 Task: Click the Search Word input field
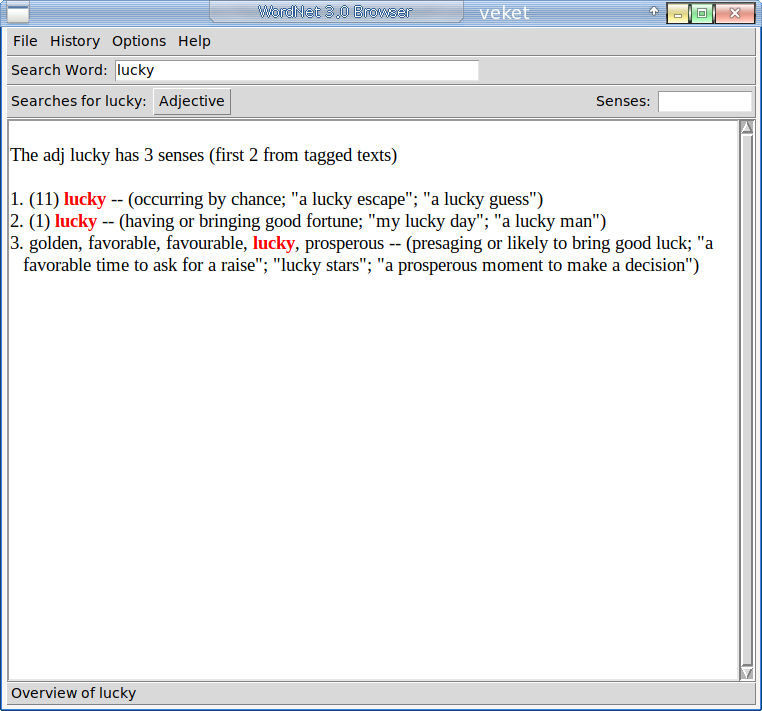[297, 70]
